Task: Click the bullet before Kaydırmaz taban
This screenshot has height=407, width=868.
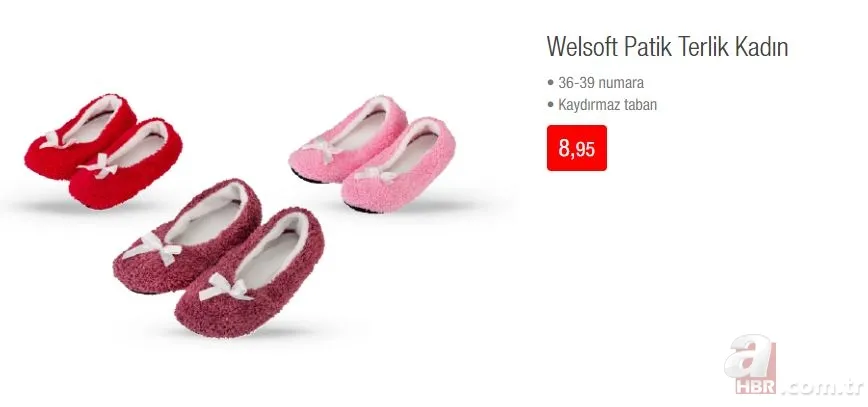Action: pos(550,105)
